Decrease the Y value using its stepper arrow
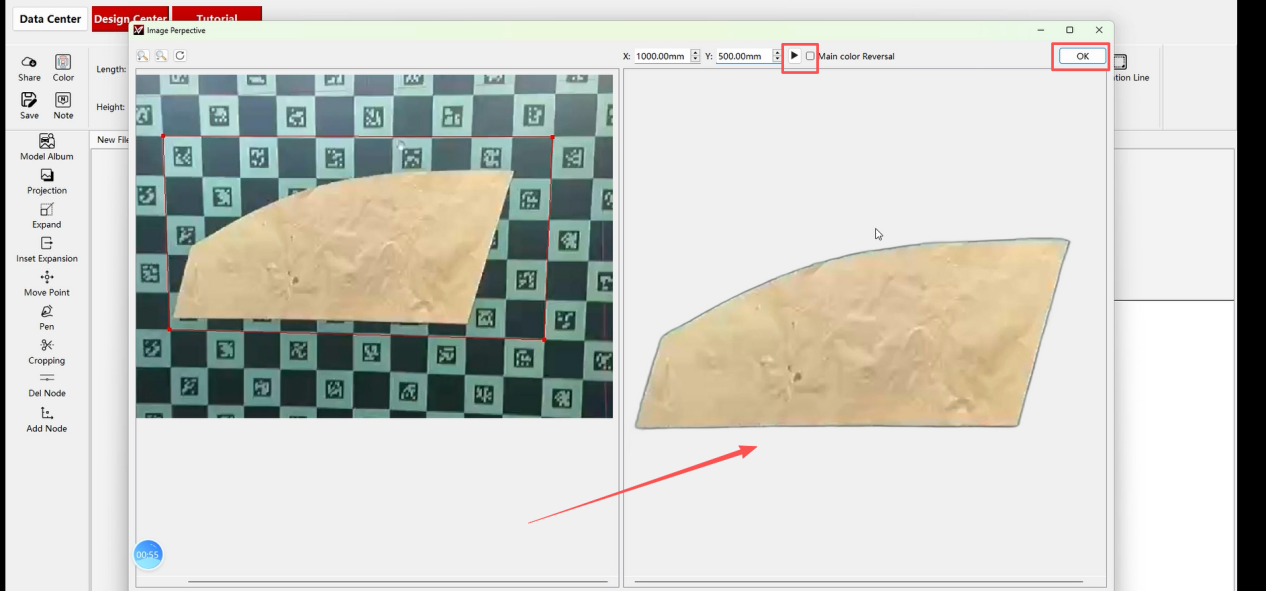The width and height of the screenshot is (1266, 591). [x=777, y=60]
